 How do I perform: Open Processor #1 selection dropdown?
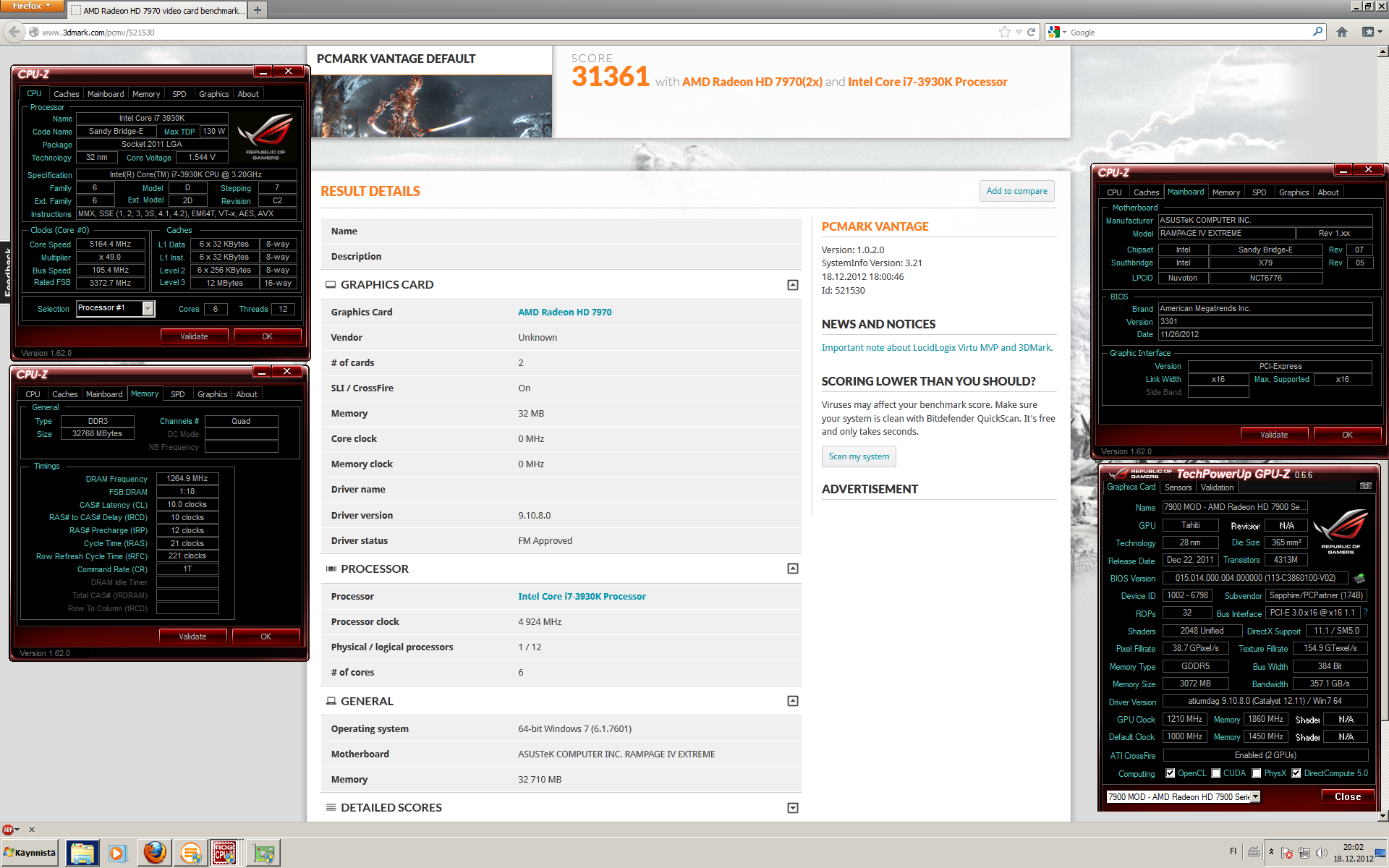coord(148,309)
